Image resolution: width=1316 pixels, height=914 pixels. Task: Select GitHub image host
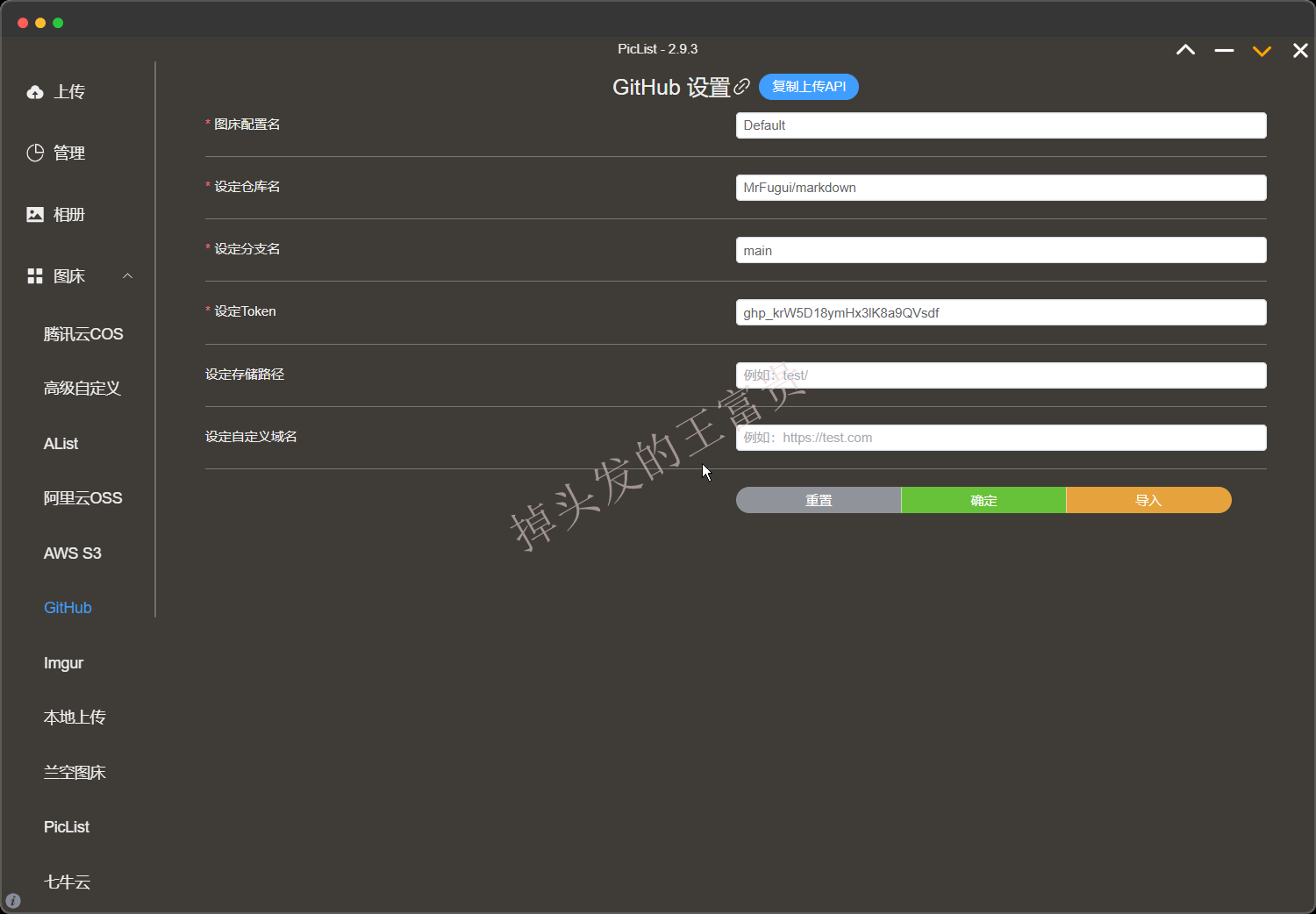tap(68, 608)
